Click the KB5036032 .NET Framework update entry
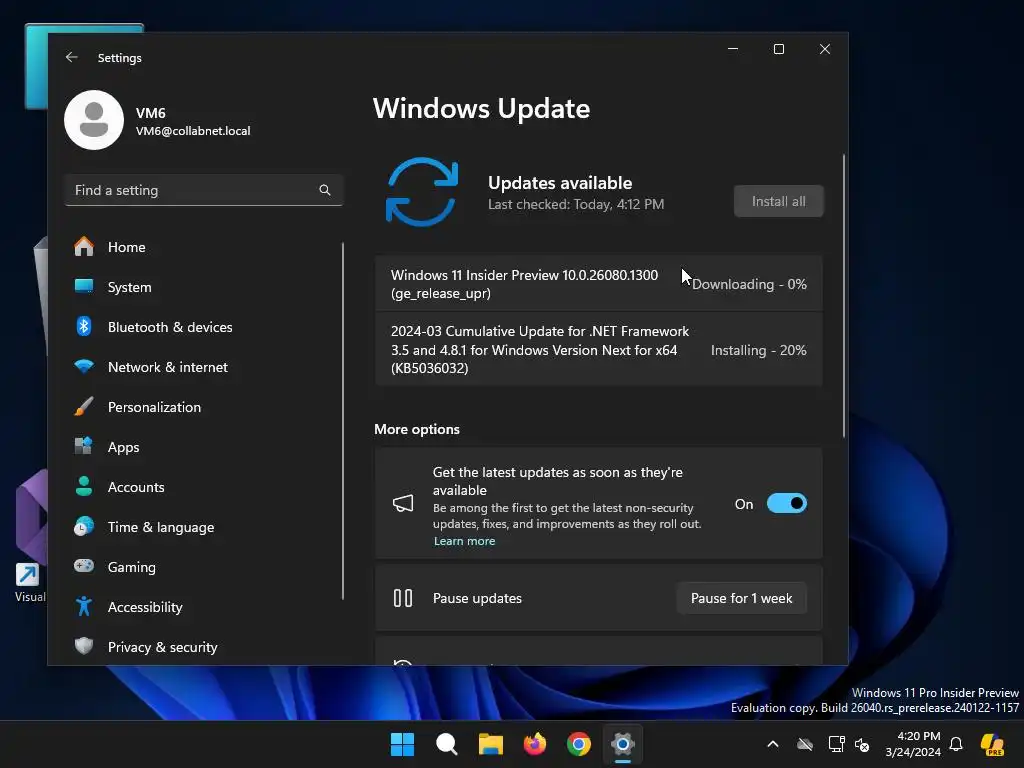This screenshot has height=768, width=1024. (x=598, y=349)
